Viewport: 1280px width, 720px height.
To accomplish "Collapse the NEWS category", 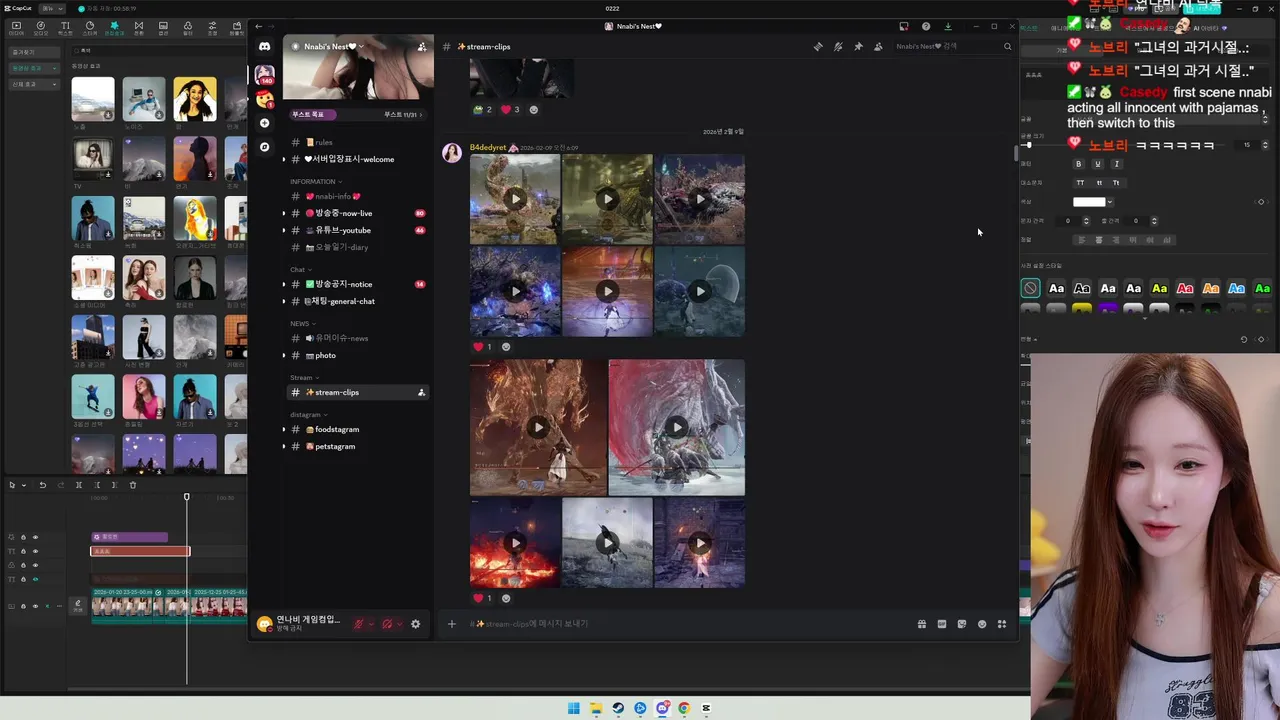I will (302, 324).
